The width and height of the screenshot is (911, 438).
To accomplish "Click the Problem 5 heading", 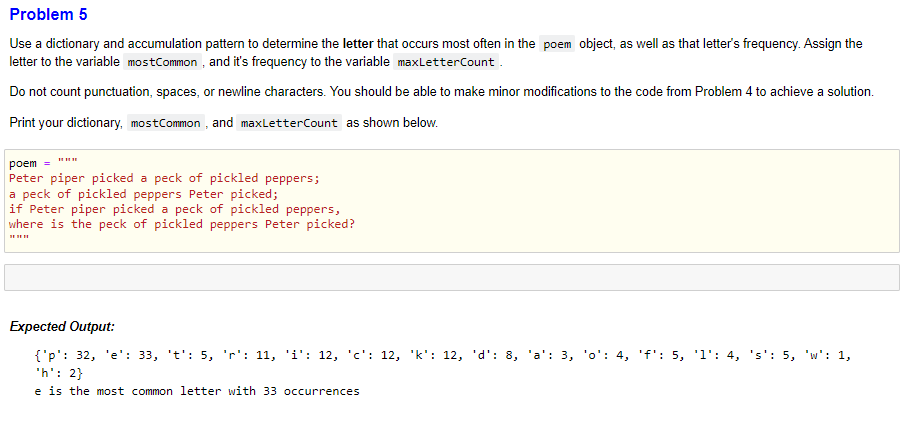I will click(48, 15).
